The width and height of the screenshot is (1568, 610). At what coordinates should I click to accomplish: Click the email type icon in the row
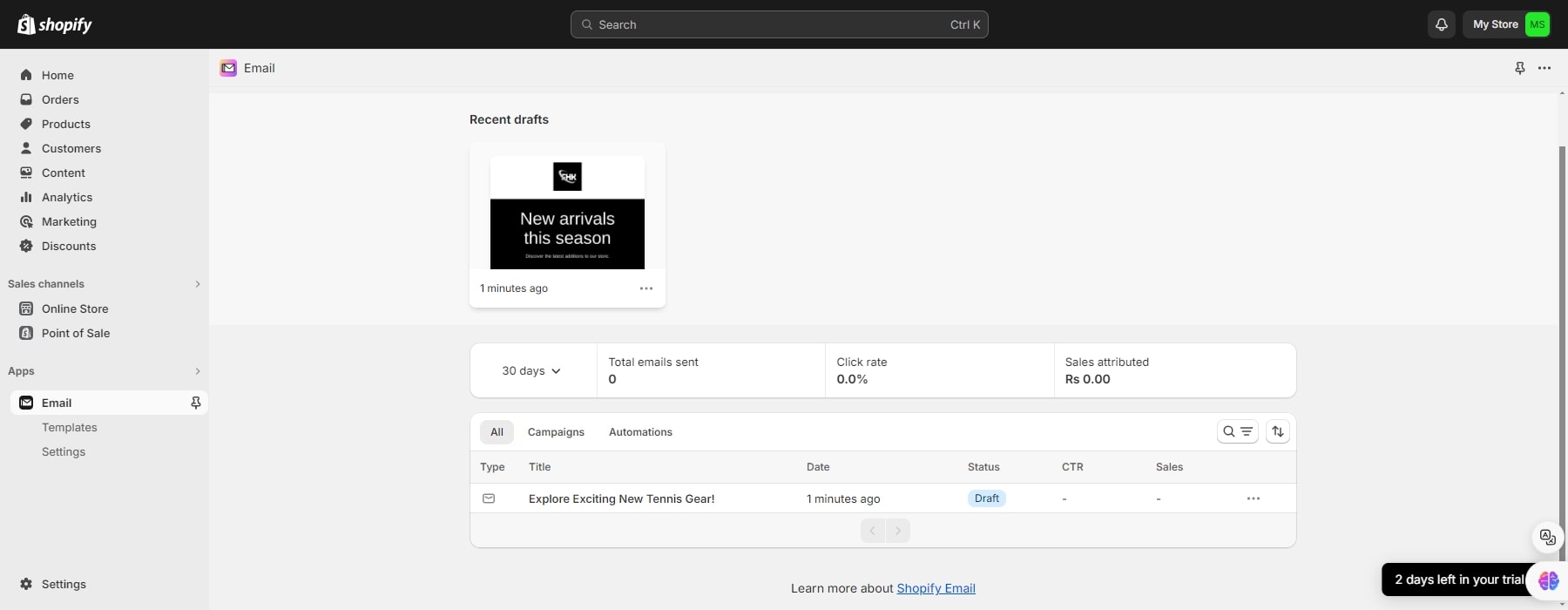click(489, 498)
